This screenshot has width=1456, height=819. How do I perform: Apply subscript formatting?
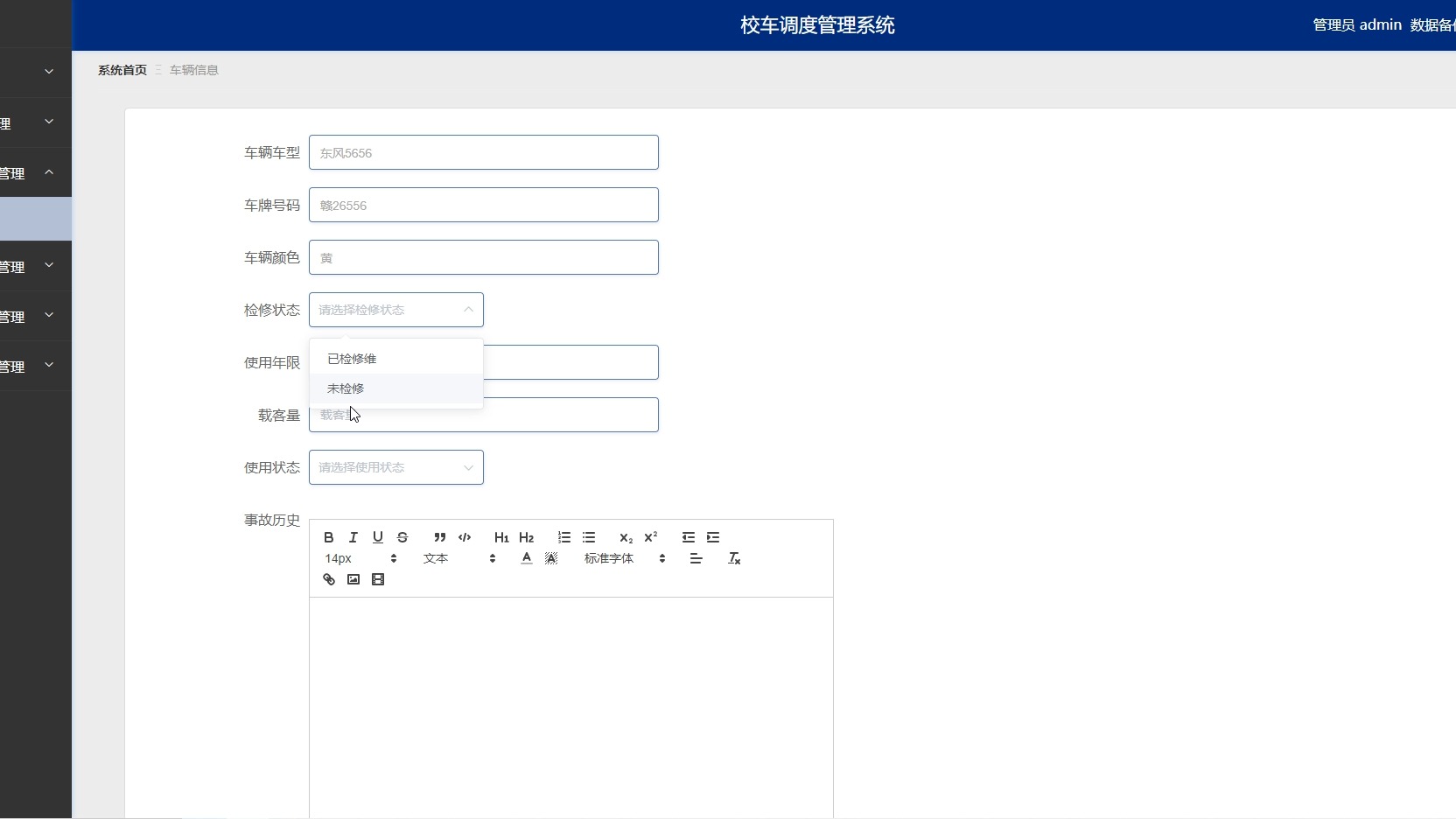click(x=626, y=537)
